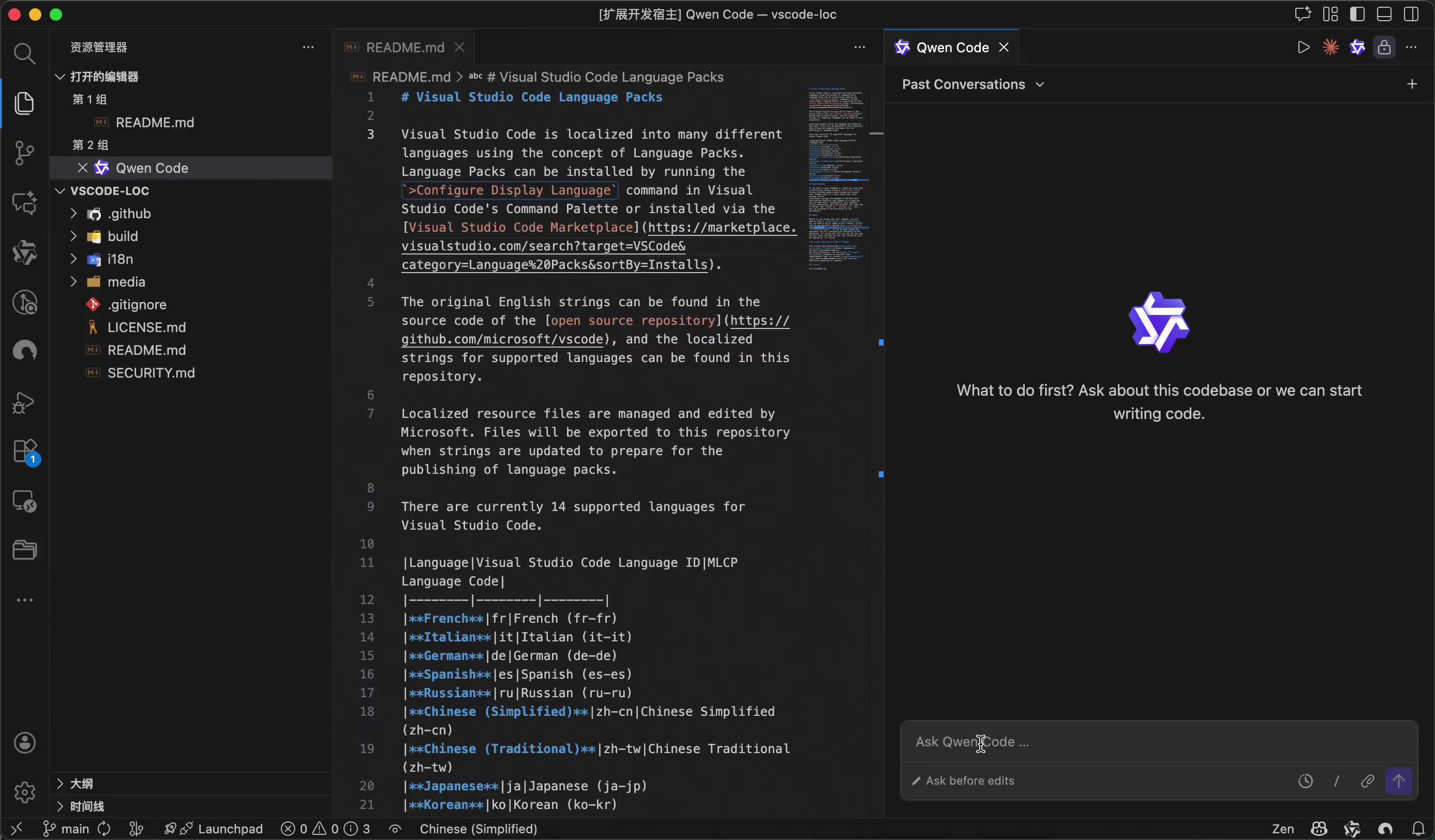Screen dimensions: 1435x840
Task: Open chat history clock icon
Action: [1305, 781]
